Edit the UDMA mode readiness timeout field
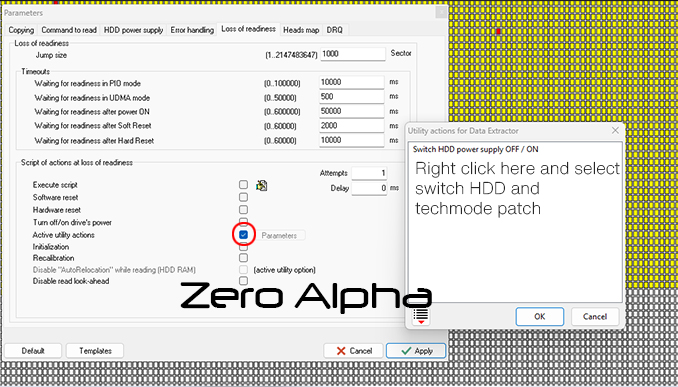 pos(352,97)
